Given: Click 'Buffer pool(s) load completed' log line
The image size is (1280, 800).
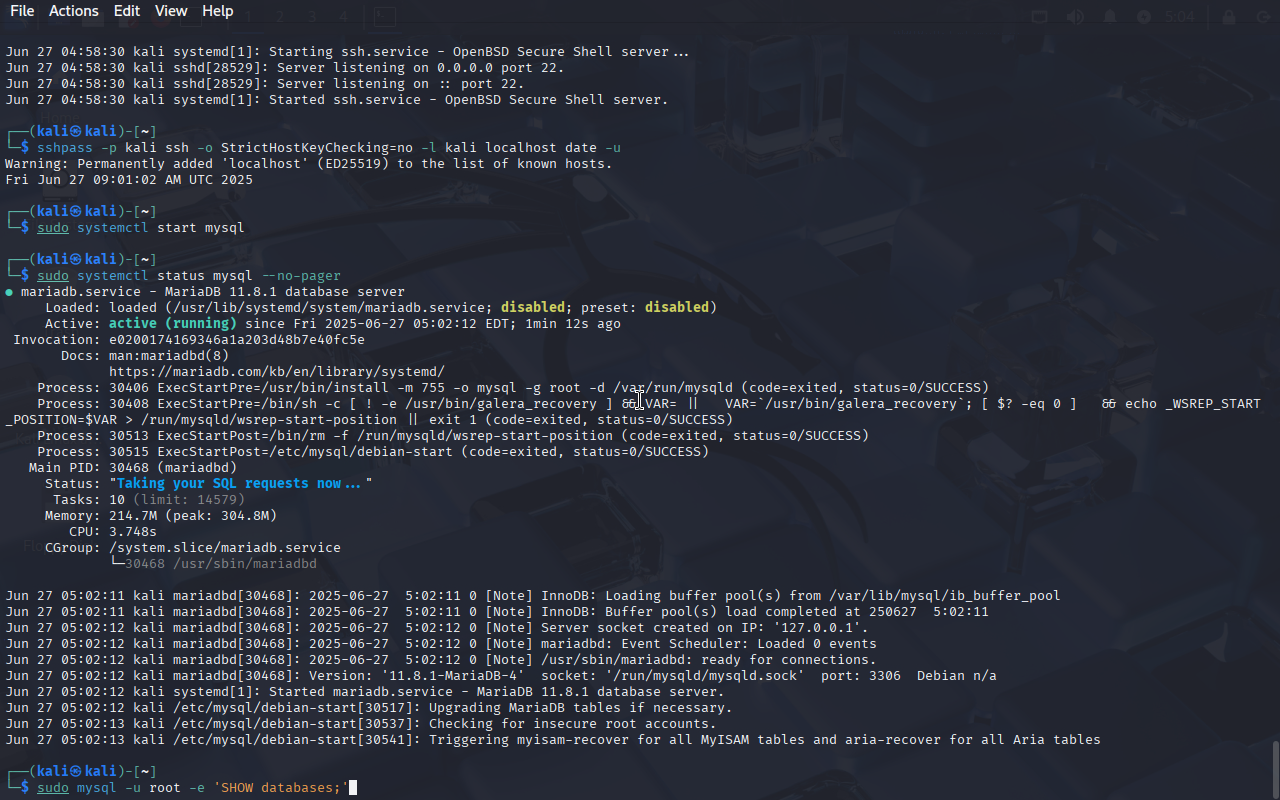Looking at the screenshot, I should click(x=497, y=612).
